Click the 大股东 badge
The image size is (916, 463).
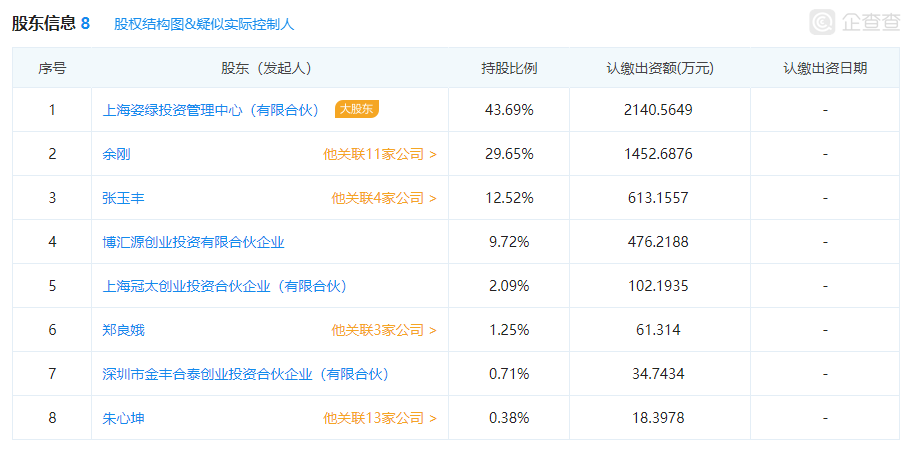coord(356,109)
